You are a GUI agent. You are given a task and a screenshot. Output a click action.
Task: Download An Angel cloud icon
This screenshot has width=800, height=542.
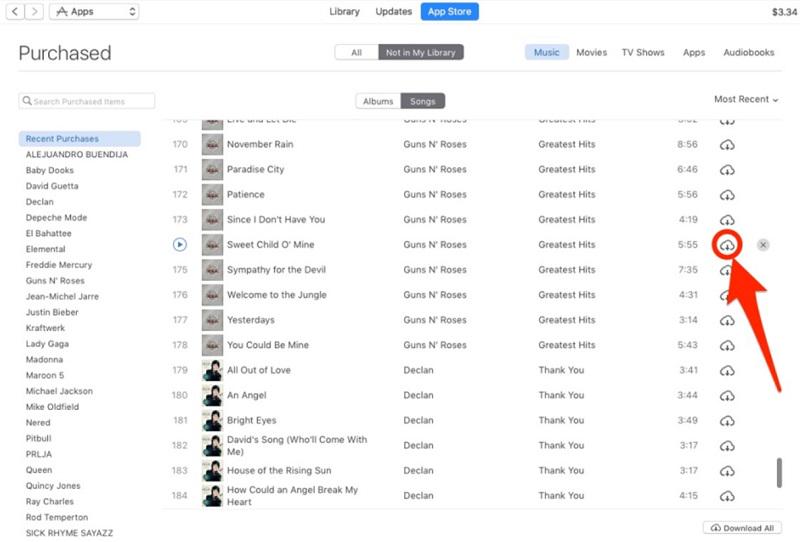point(727,396)
